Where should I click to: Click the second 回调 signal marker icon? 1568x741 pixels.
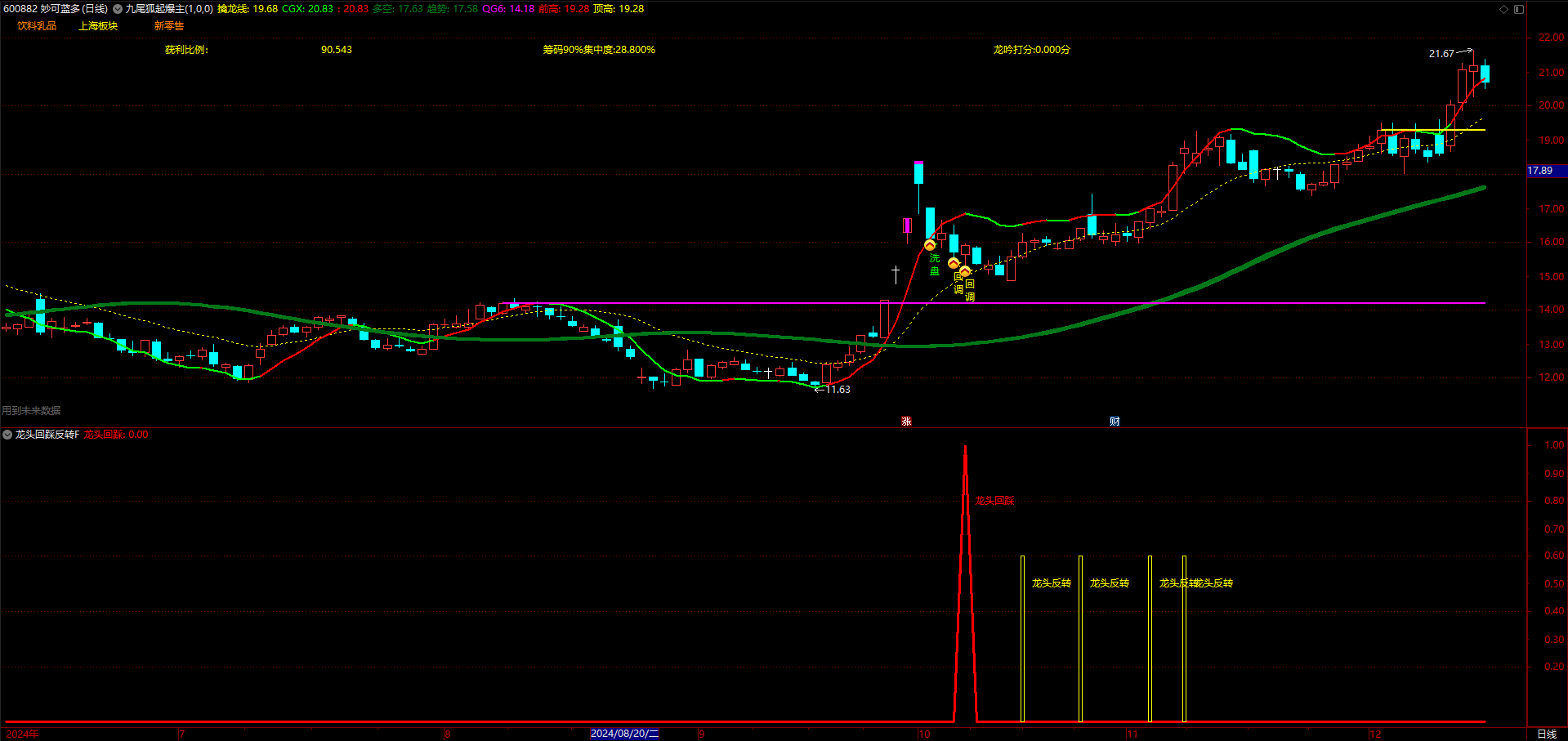pyautogui.click(x=965, y=271)
